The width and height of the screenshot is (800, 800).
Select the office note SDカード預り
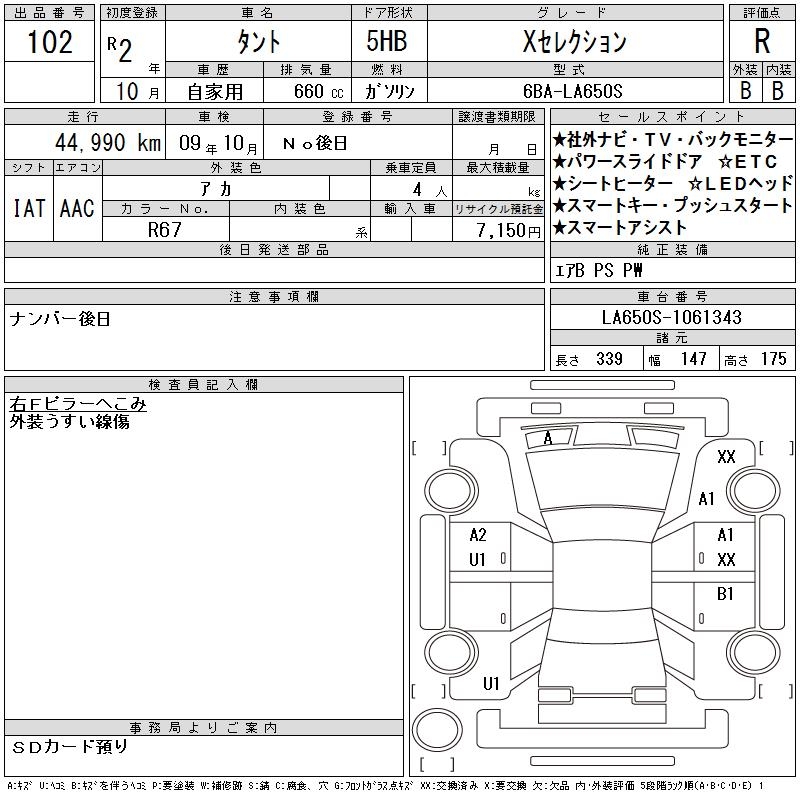(70, 747)
